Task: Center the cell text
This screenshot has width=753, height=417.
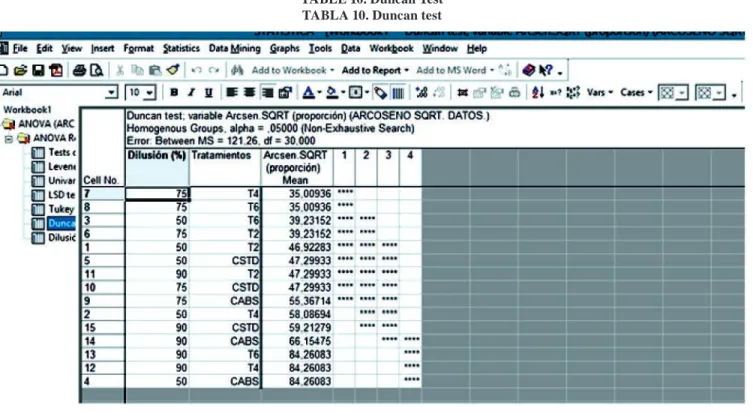Action: pos(249,92)
